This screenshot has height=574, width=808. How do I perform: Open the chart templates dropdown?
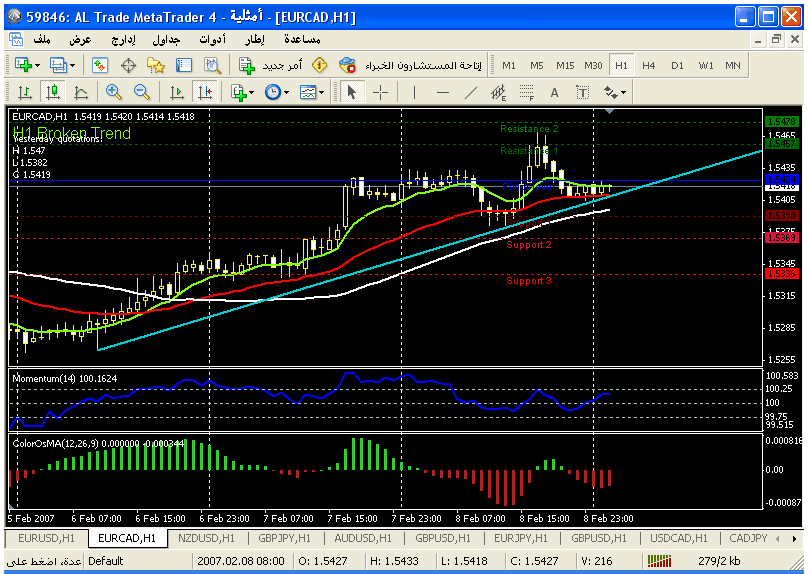(312, 92)
